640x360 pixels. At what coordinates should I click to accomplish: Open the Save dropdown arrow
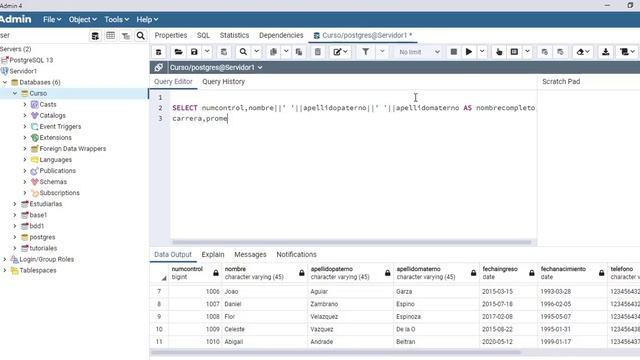[x=207, y=52]
